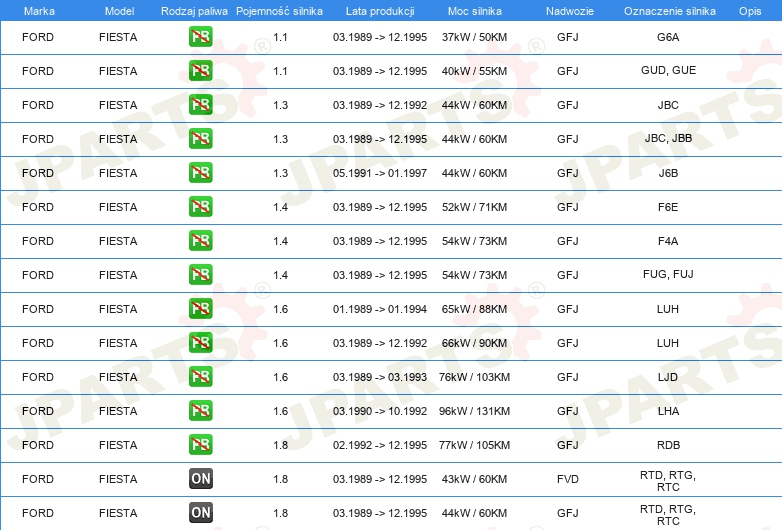
Task: Select the G6A engine code cell
Action: (668, 37)
